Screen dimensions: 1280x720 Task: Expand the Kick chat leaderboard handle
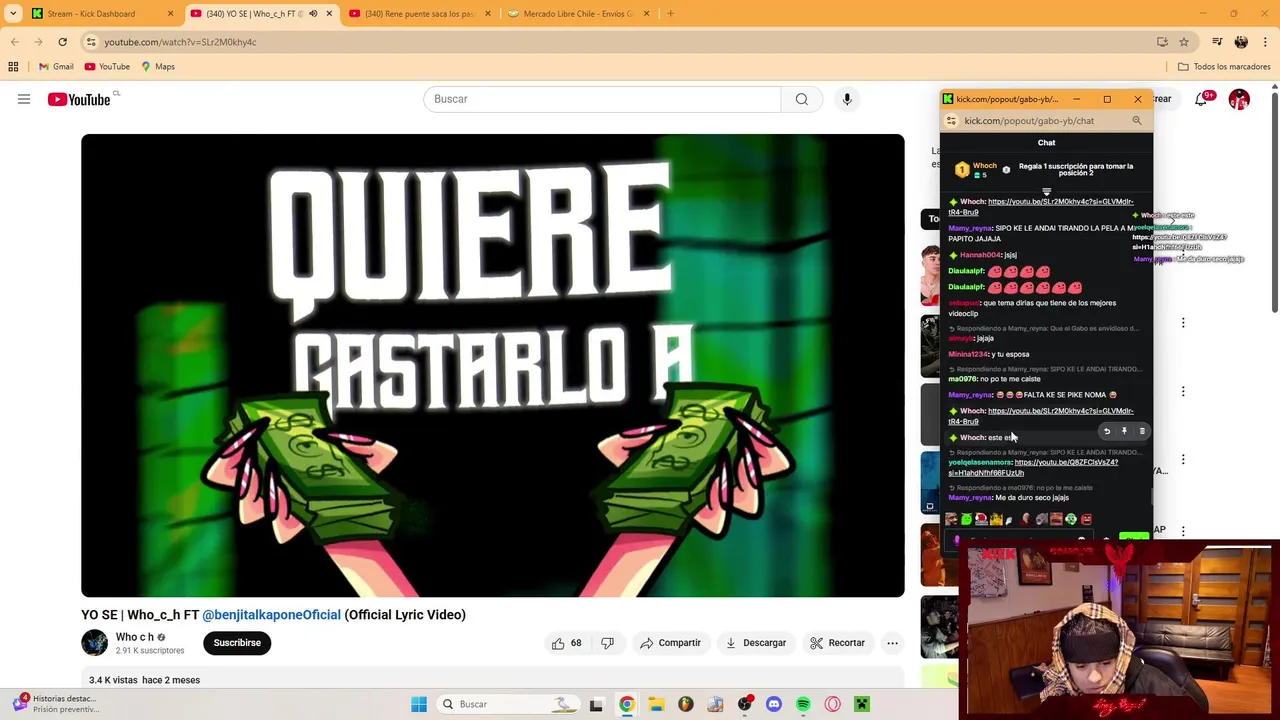pyautogui.click(x=1046, y=192)
